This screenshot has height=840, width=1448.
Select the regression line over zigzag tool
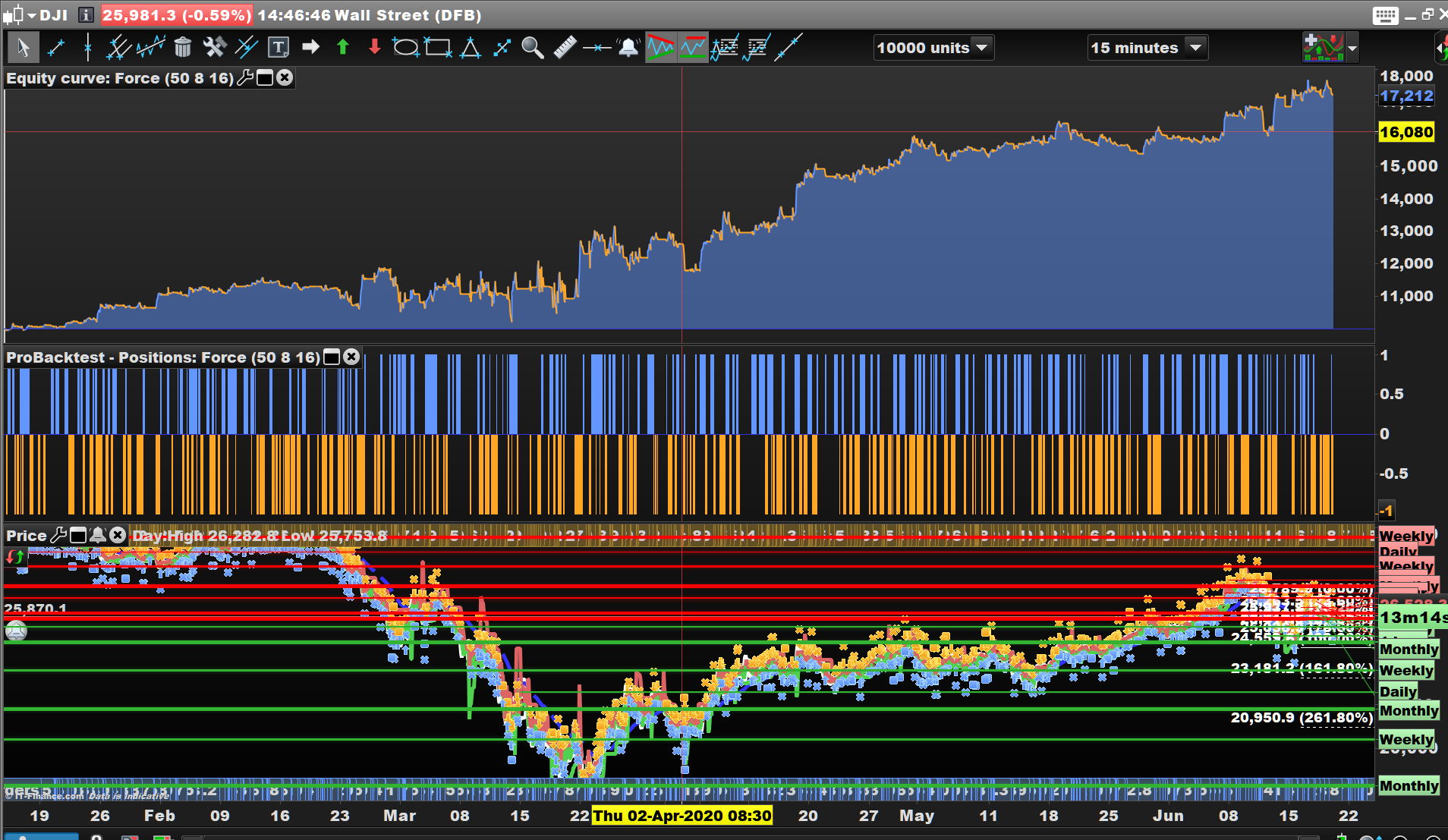pyautogui.click(x=150, y=48)
